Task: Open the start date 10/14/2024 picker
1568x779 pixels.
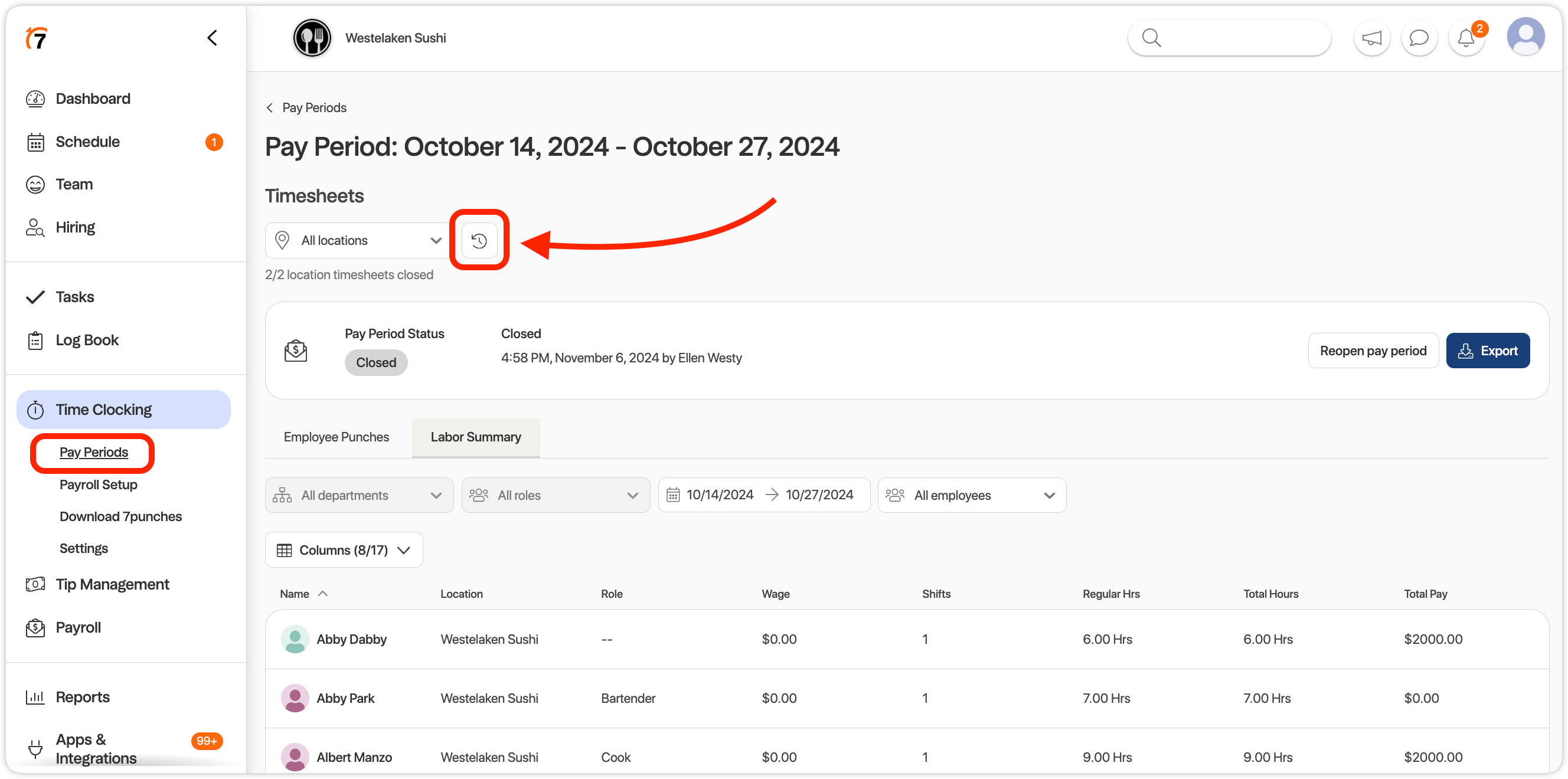Action: pos(720,495)
